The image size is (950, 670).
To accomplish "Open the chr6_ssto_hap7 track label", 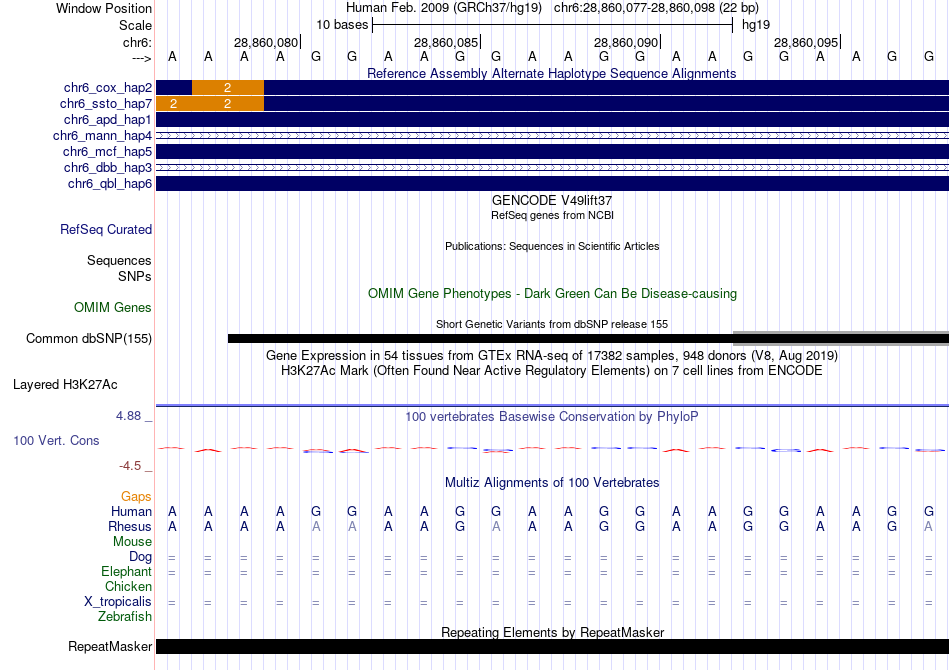I will pos(106,104).
